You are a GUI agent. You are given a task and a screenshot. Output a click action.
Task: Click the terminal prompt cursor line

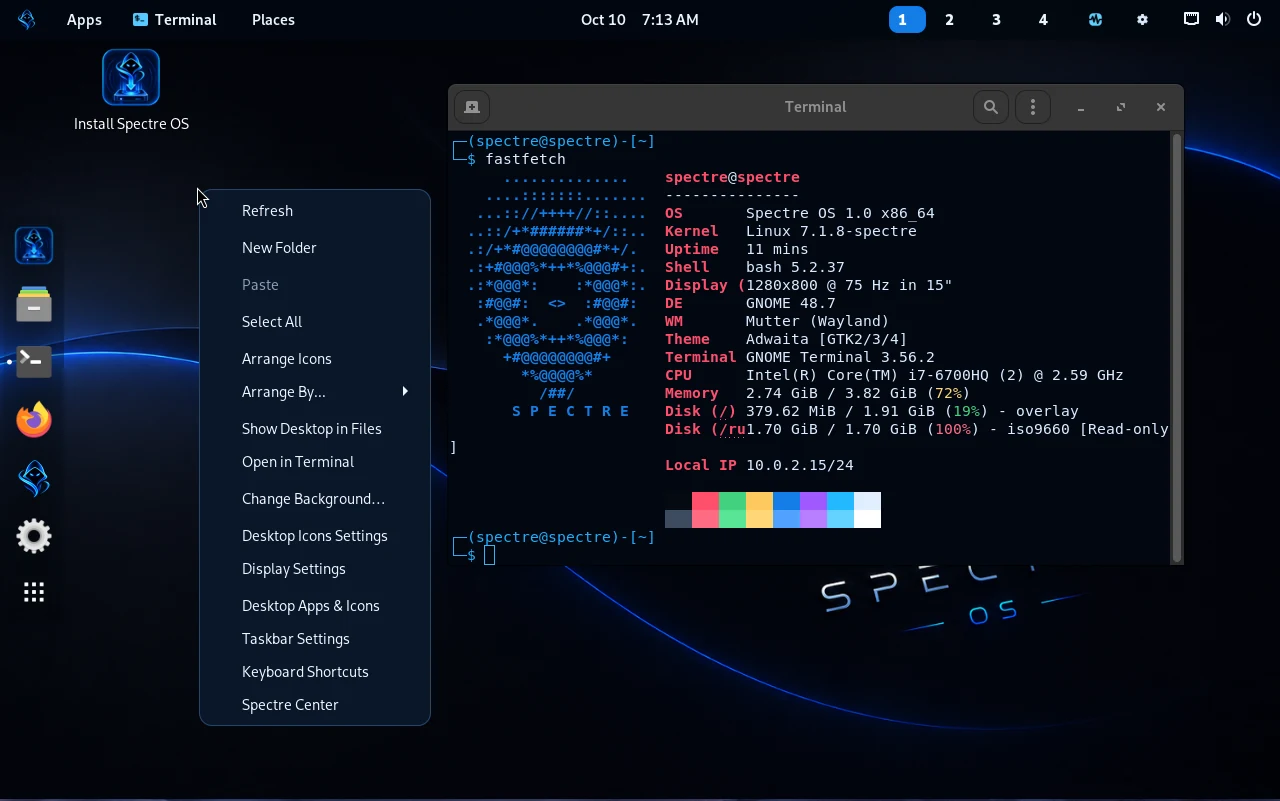490,555
